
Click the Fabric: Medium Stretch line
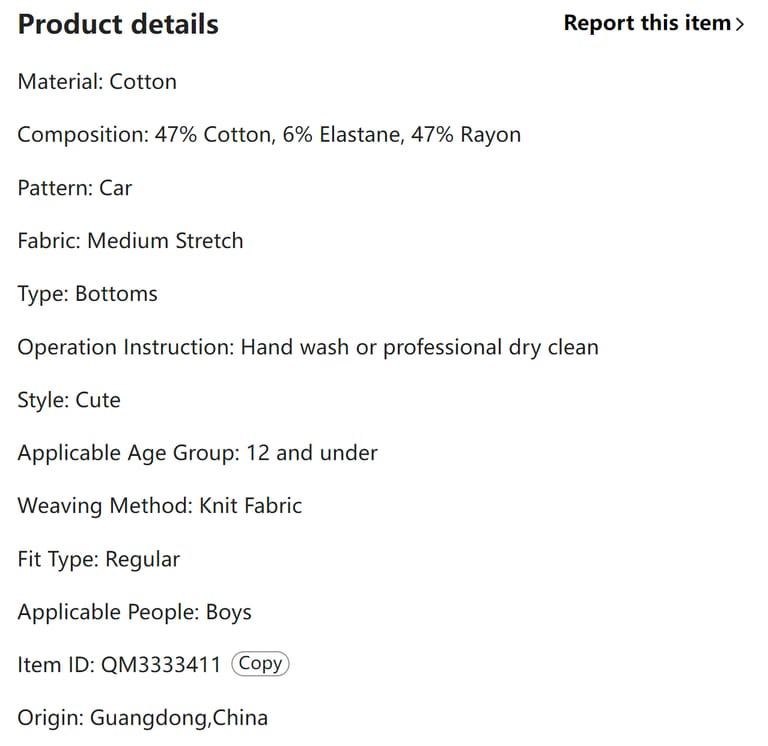click(130, 241)
